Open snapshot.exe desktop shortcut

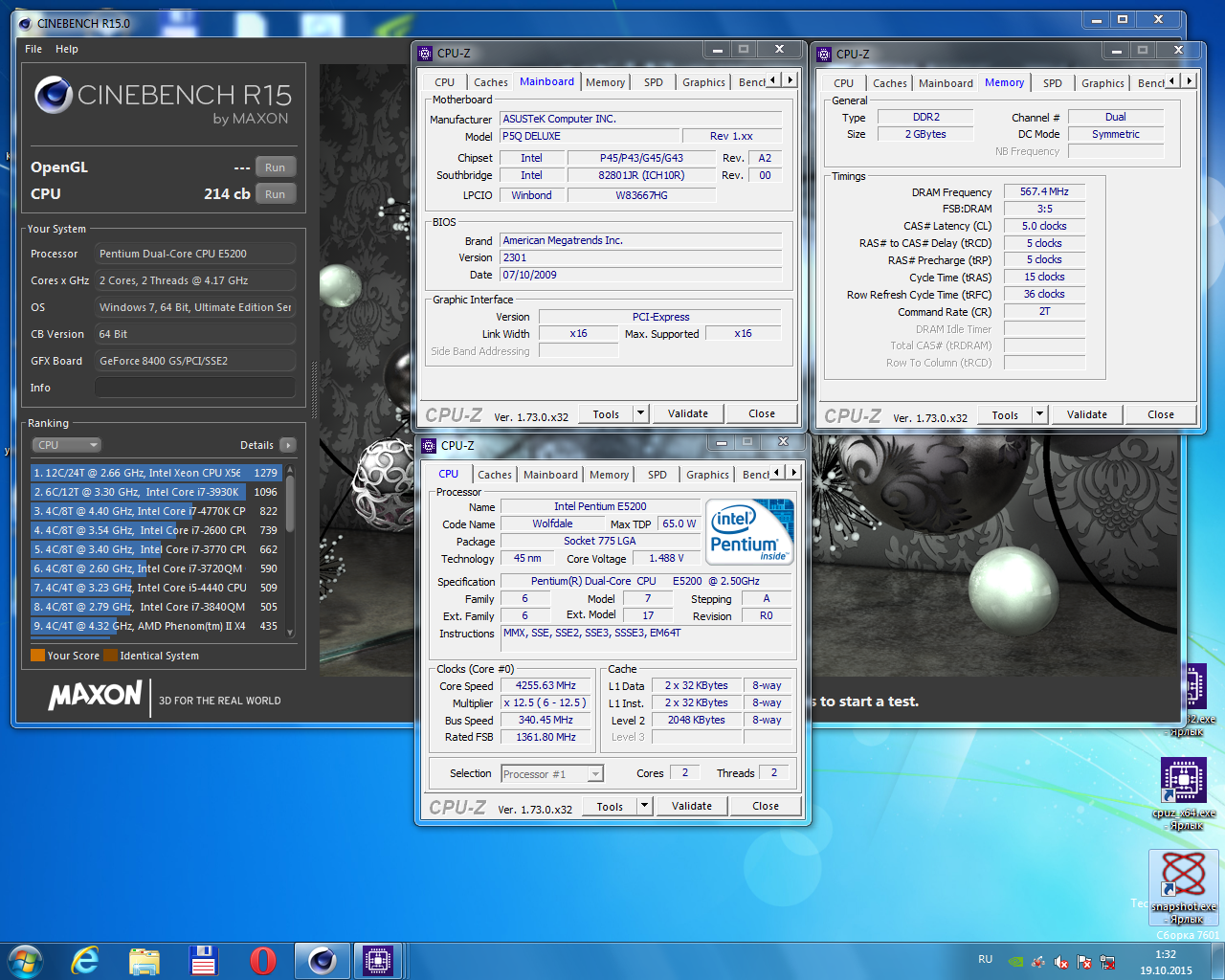point(1184,887)
